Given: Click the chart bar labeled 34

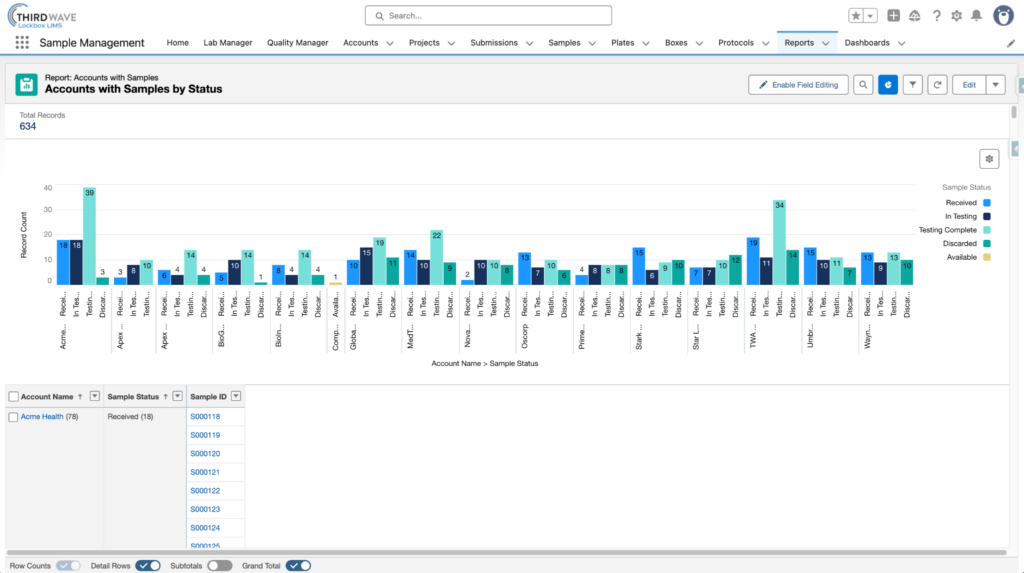Looking at the screenshot, I should 779,242.
